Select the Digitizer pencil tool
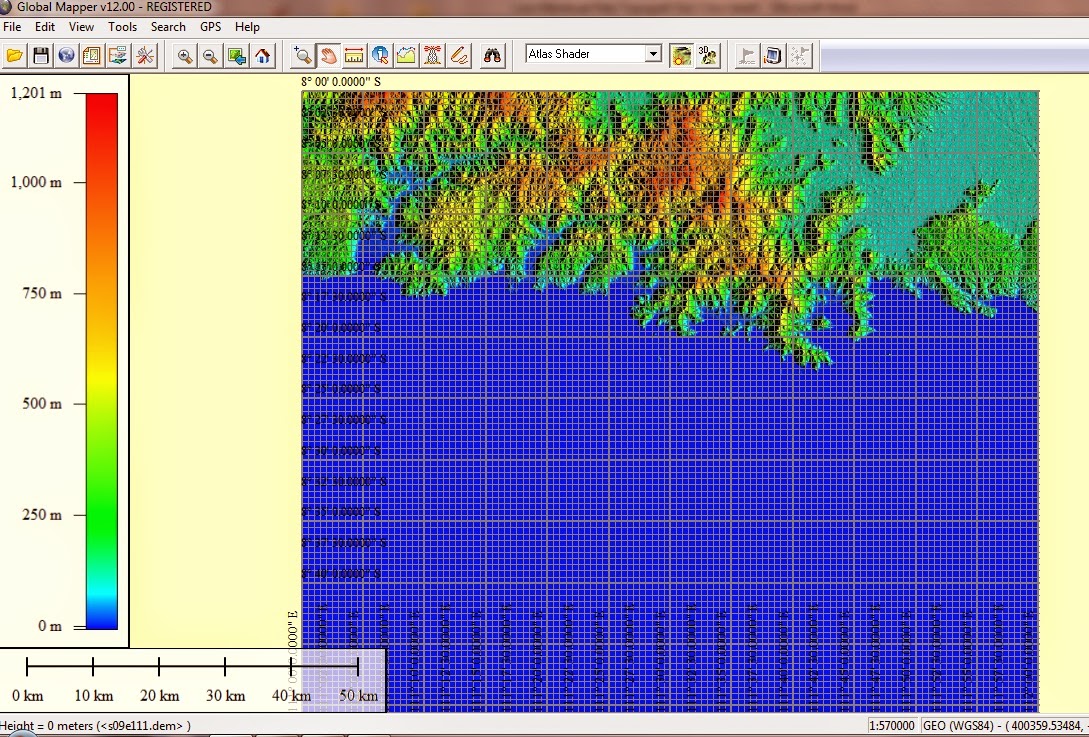Image resolution: width=1089 pixels, height=737 pixels. click(459, 56)
